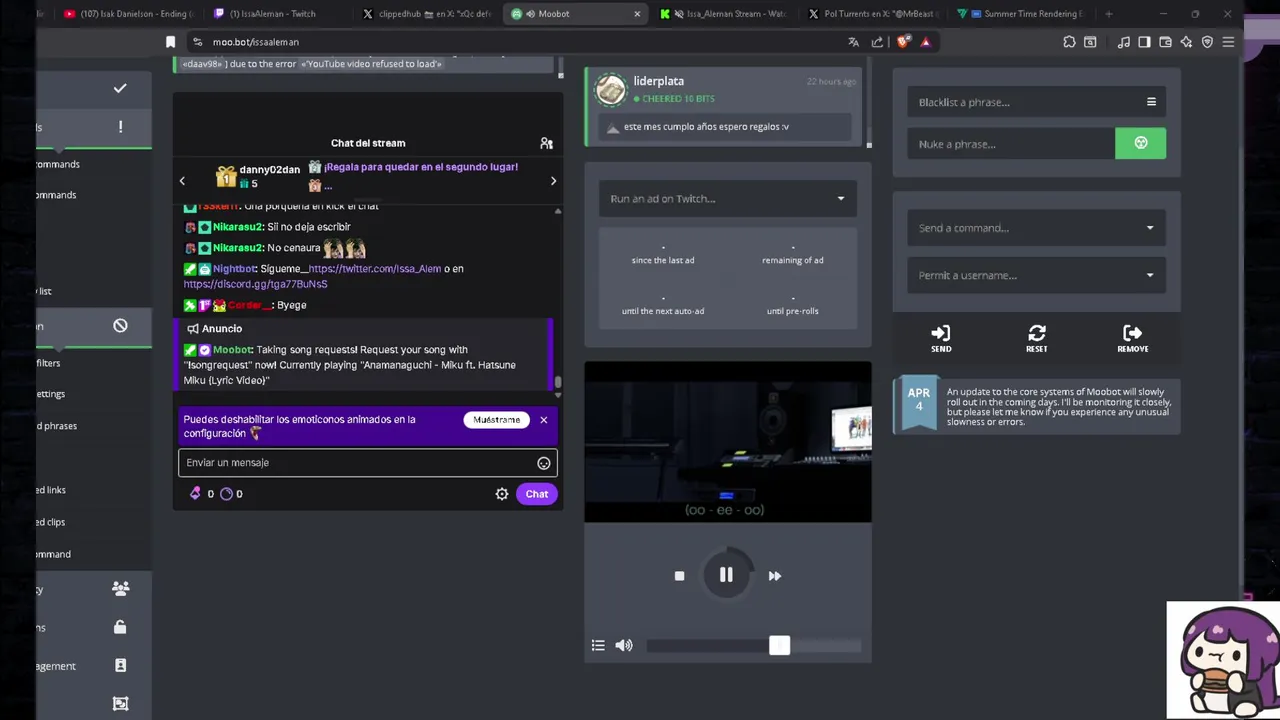Click the checkmark icon in left sidebar
Viewport: 1280px width, 720px height.
[120, 88]
